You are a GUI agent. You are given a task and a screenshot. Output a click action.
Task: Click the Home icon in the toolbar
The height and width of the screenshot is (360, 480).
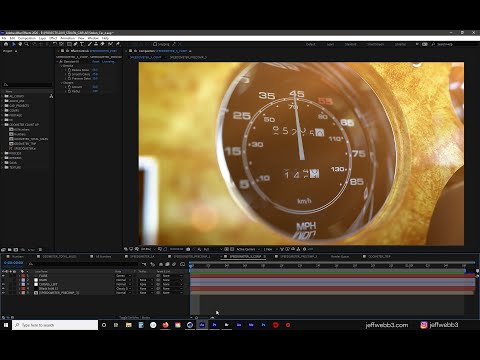(6, 44)
